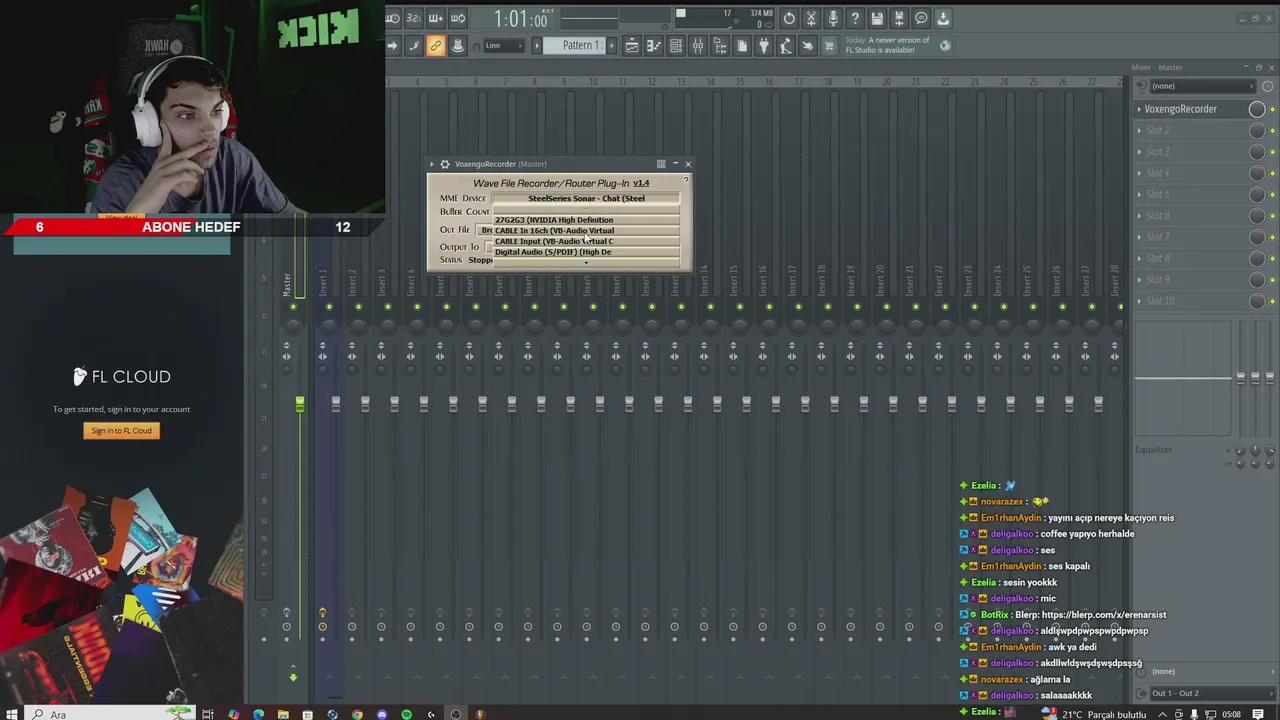Click weather 21°C Parçalı bulutlu widget

(1095, 714)
